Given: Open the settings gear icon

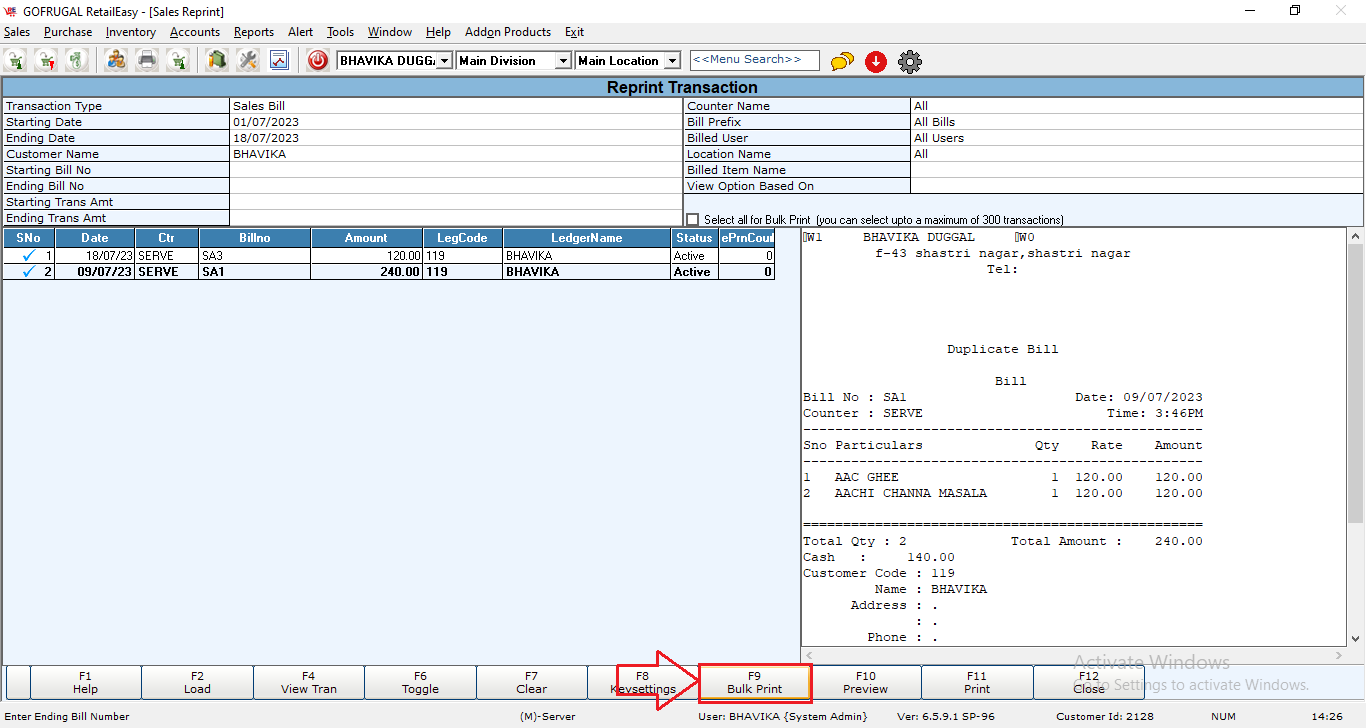Looking at the screenshot, I should [910, 61].
